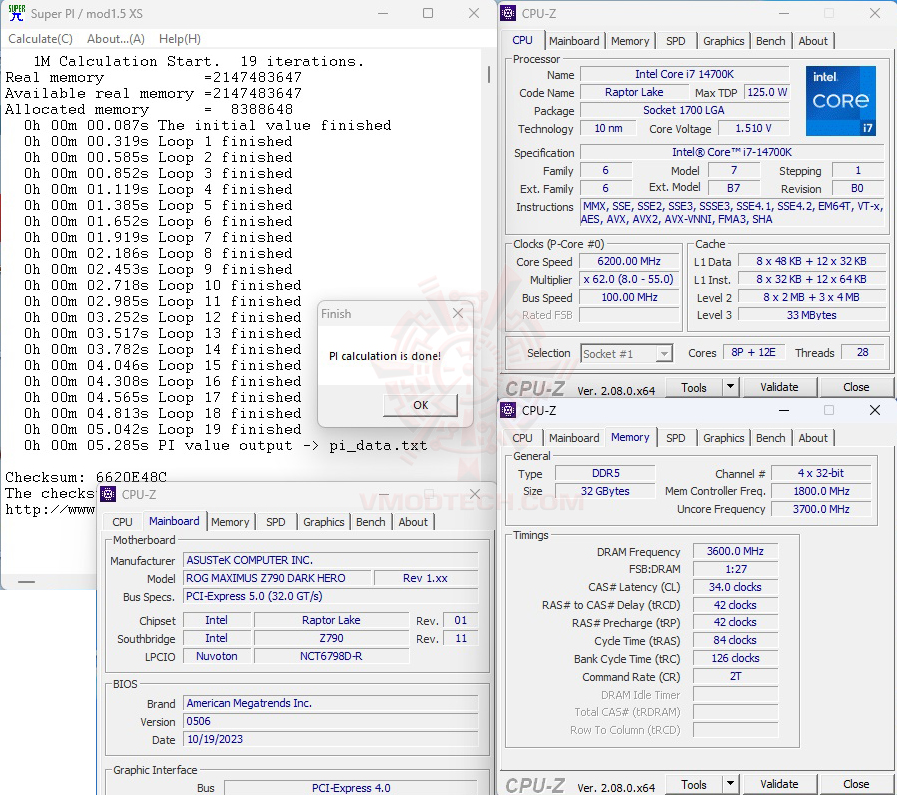This screenshot has width=897, height=795.
Task: Click the Intel Core i7 badge
Action: (x=840, y=101)
